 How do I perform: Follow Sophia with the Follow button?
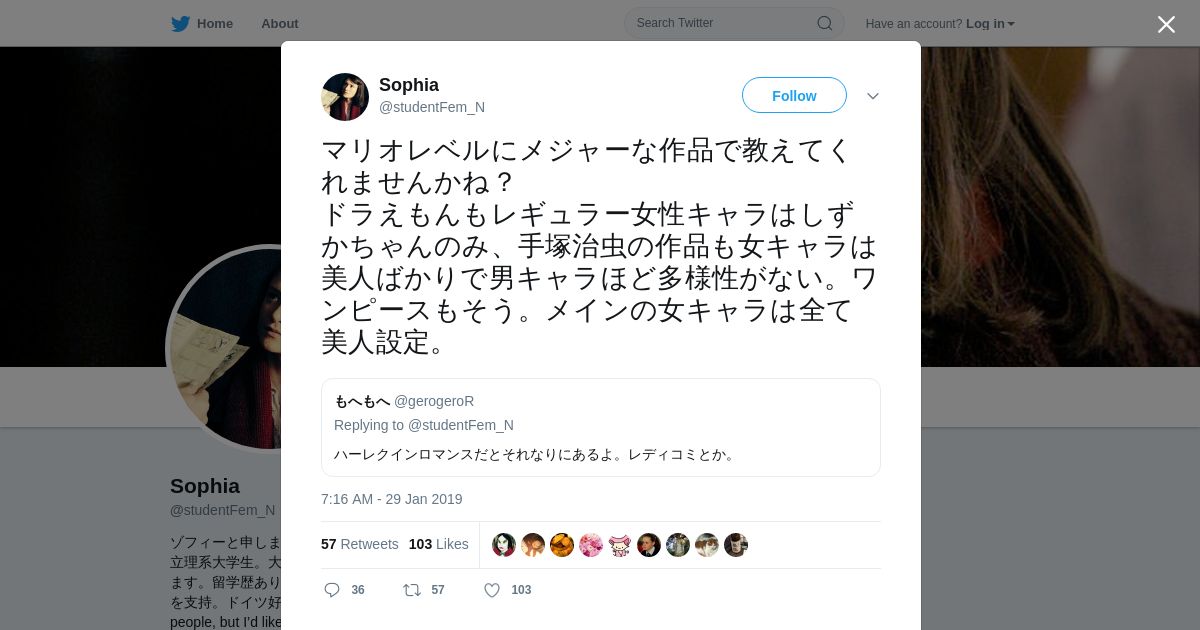(x=794, y=96)
